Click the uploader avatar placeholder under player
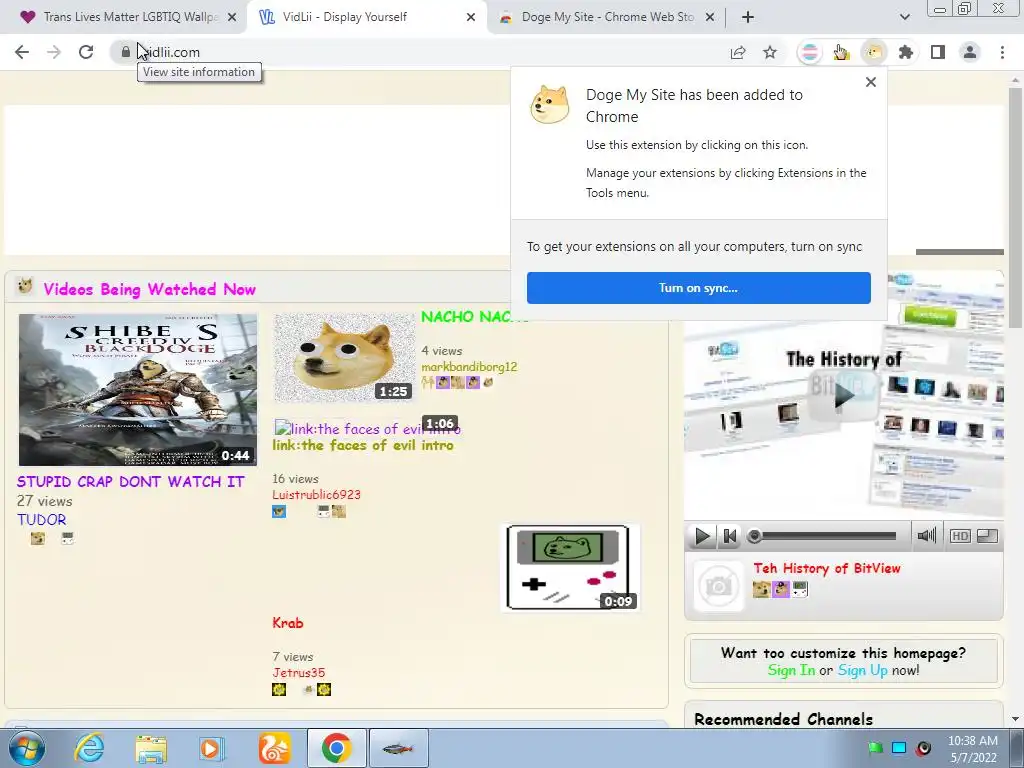The width and height of the screenshot is (1024, 768). (718, 586)
